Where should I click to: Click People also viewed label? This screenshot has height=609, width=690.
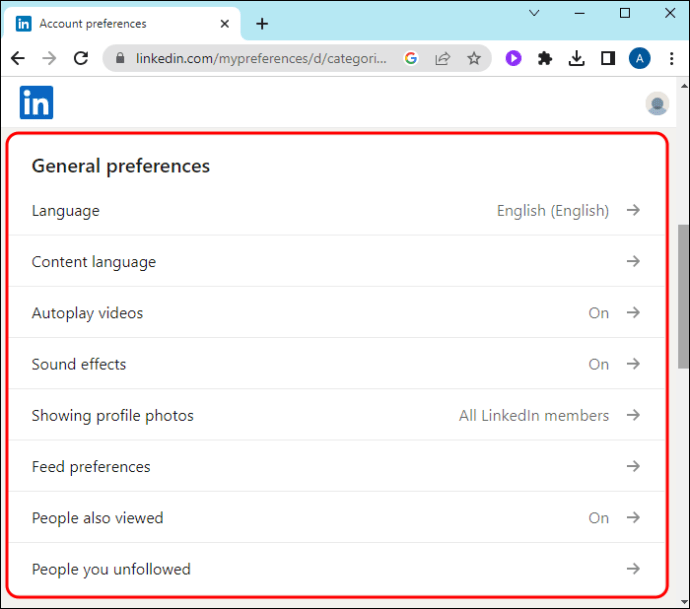point(97,518)
